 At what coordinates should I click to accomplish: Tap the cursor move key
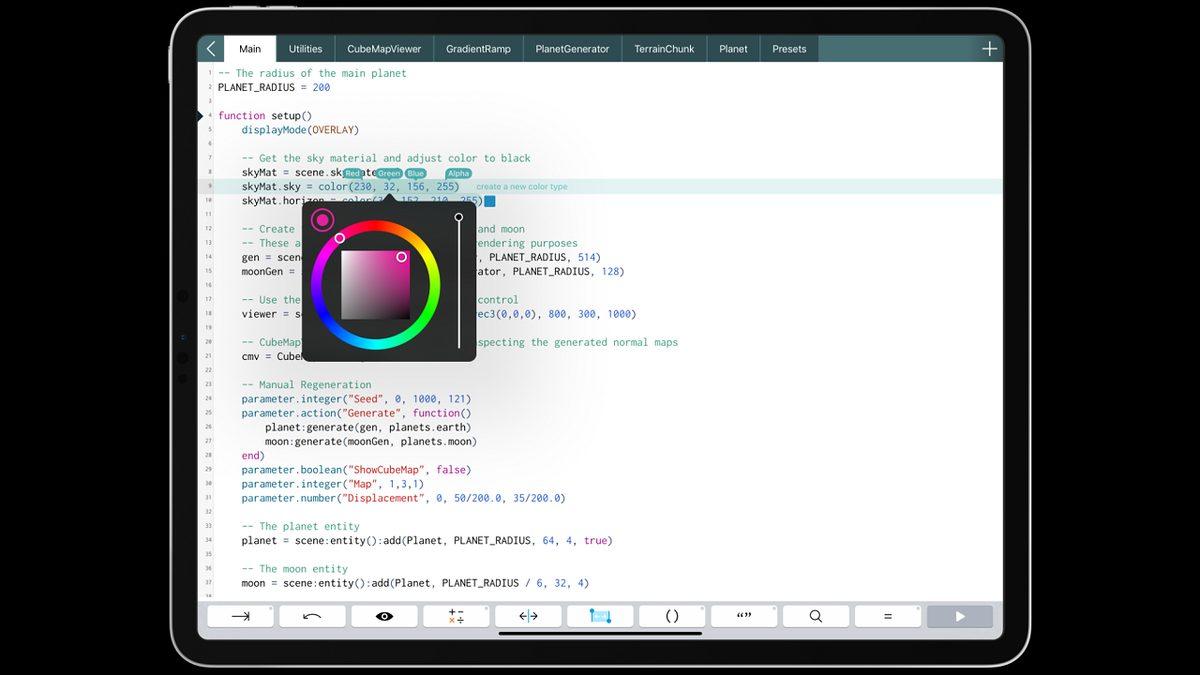click(528, 616)
